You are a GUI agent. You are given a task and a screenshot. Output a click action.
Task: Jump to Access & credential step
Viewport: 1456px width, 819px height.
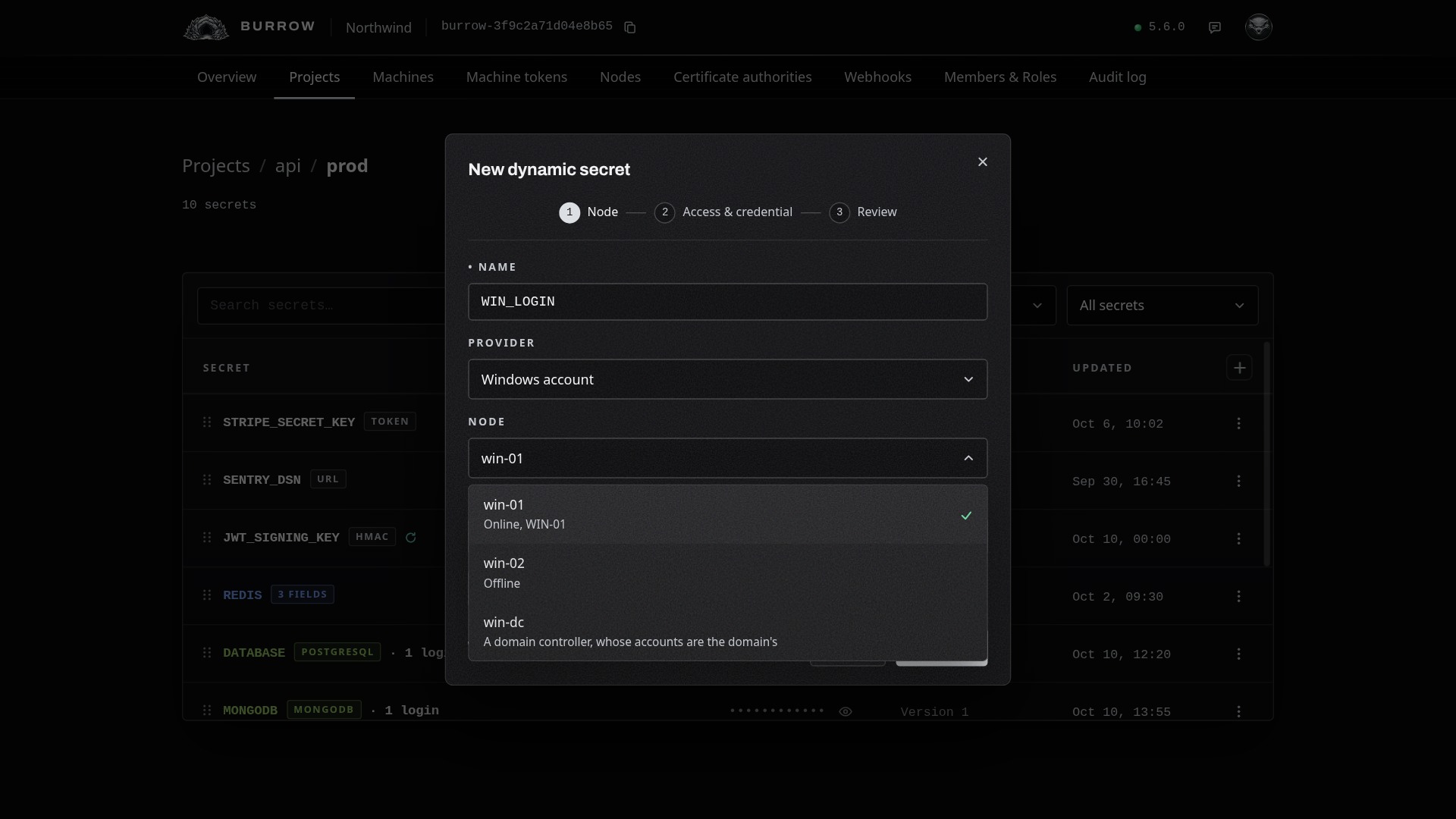[723, 212]
